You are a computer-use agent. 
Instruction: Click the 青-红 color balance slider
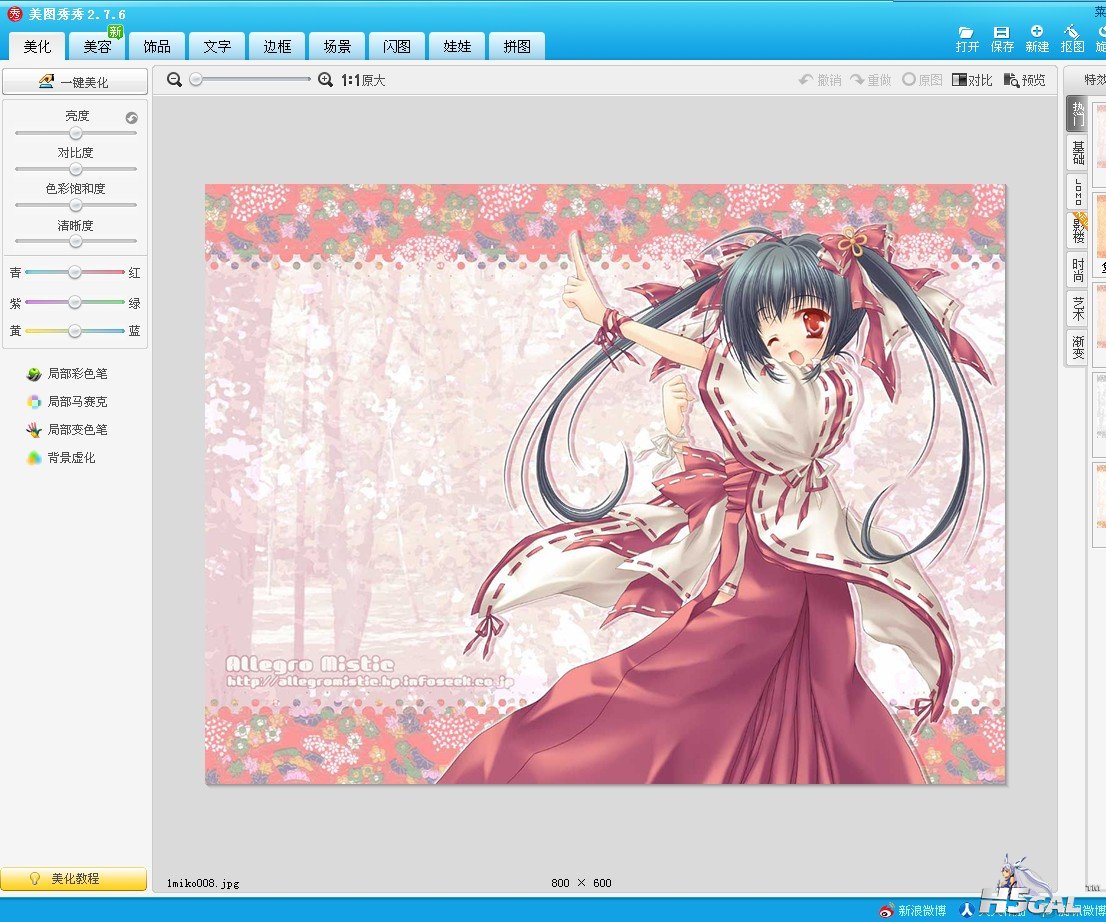[75, 272]
